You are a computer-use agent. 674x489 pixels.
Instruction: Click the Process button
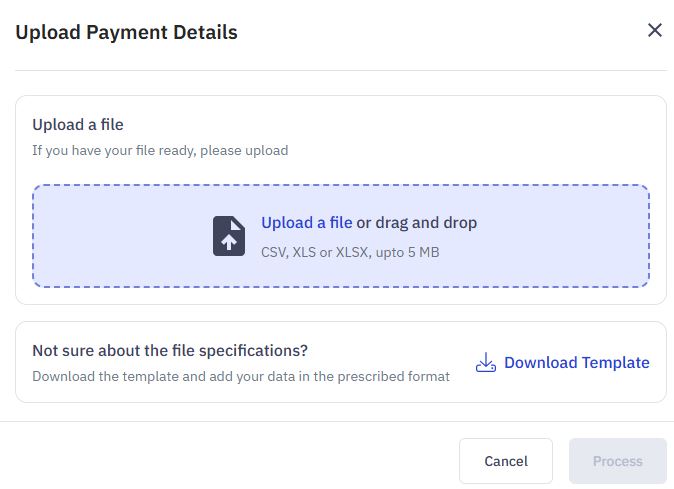pos(617,461)
